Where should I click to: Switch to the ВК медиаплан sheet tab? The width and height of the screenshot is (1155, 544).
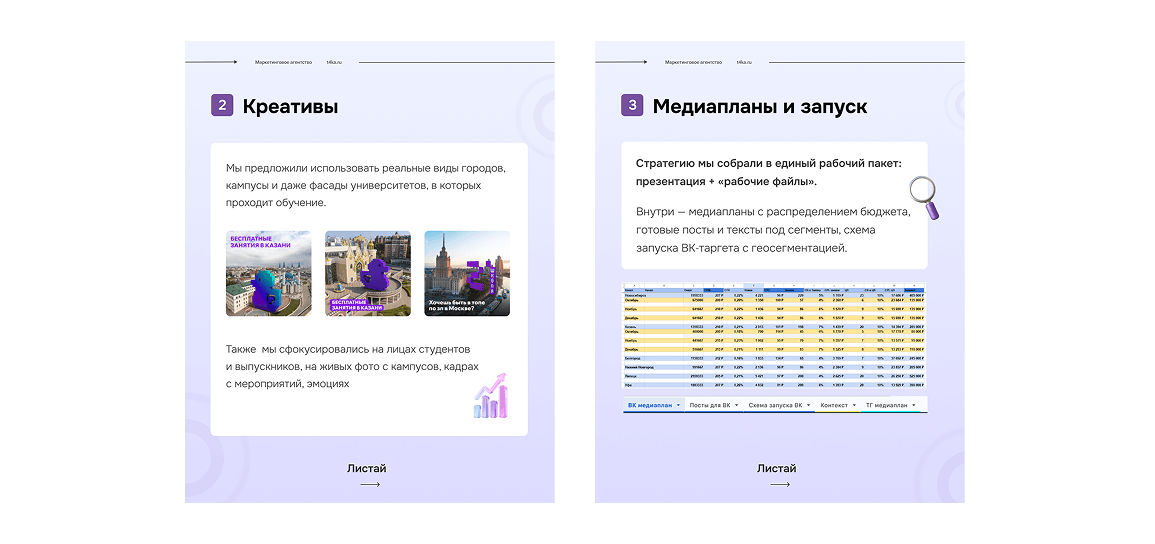pyautogui.click(x=654, y=405)
